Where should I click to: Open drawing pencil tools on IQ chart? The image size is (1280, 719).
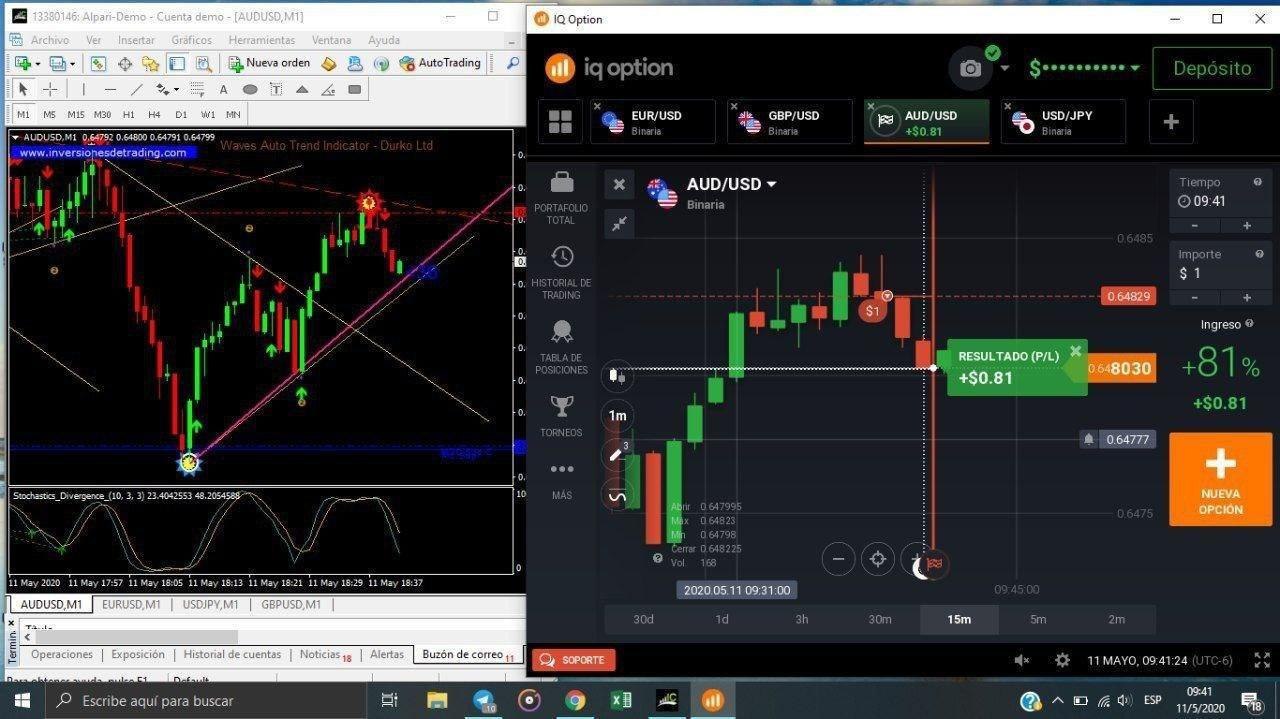(x=617, y=455)
